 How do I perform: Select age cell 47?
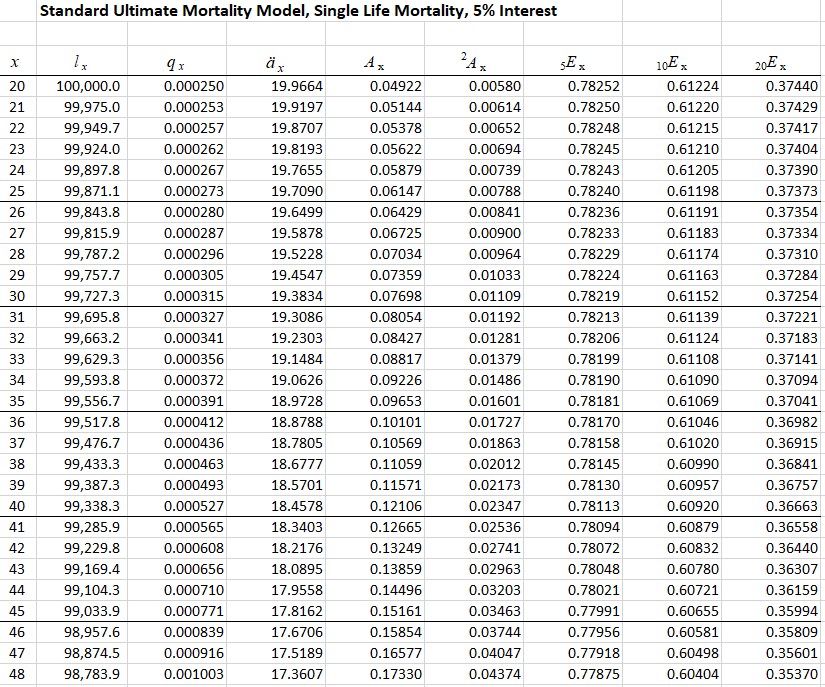pyautogui.click(x=17, y=653)
